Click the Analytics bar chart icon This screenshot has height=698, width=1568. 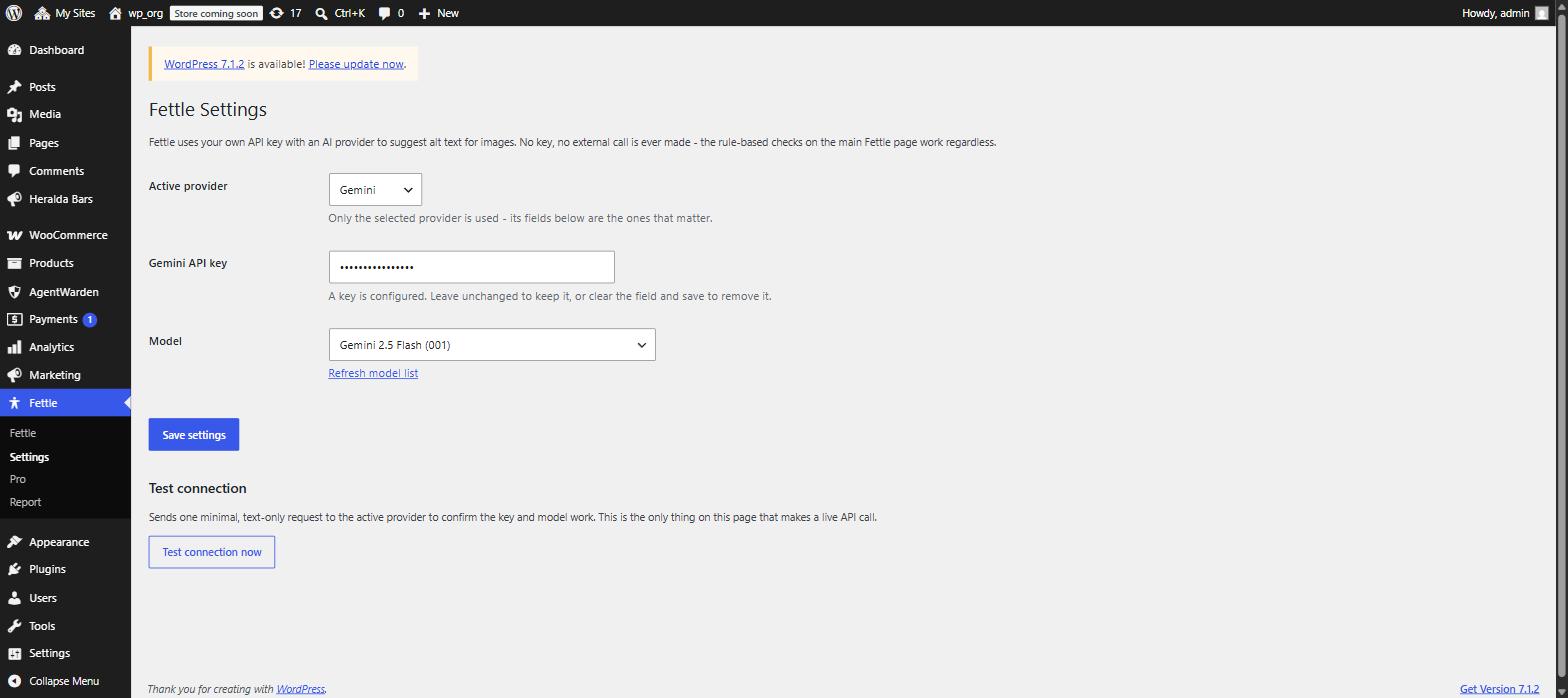pos(14,347)
